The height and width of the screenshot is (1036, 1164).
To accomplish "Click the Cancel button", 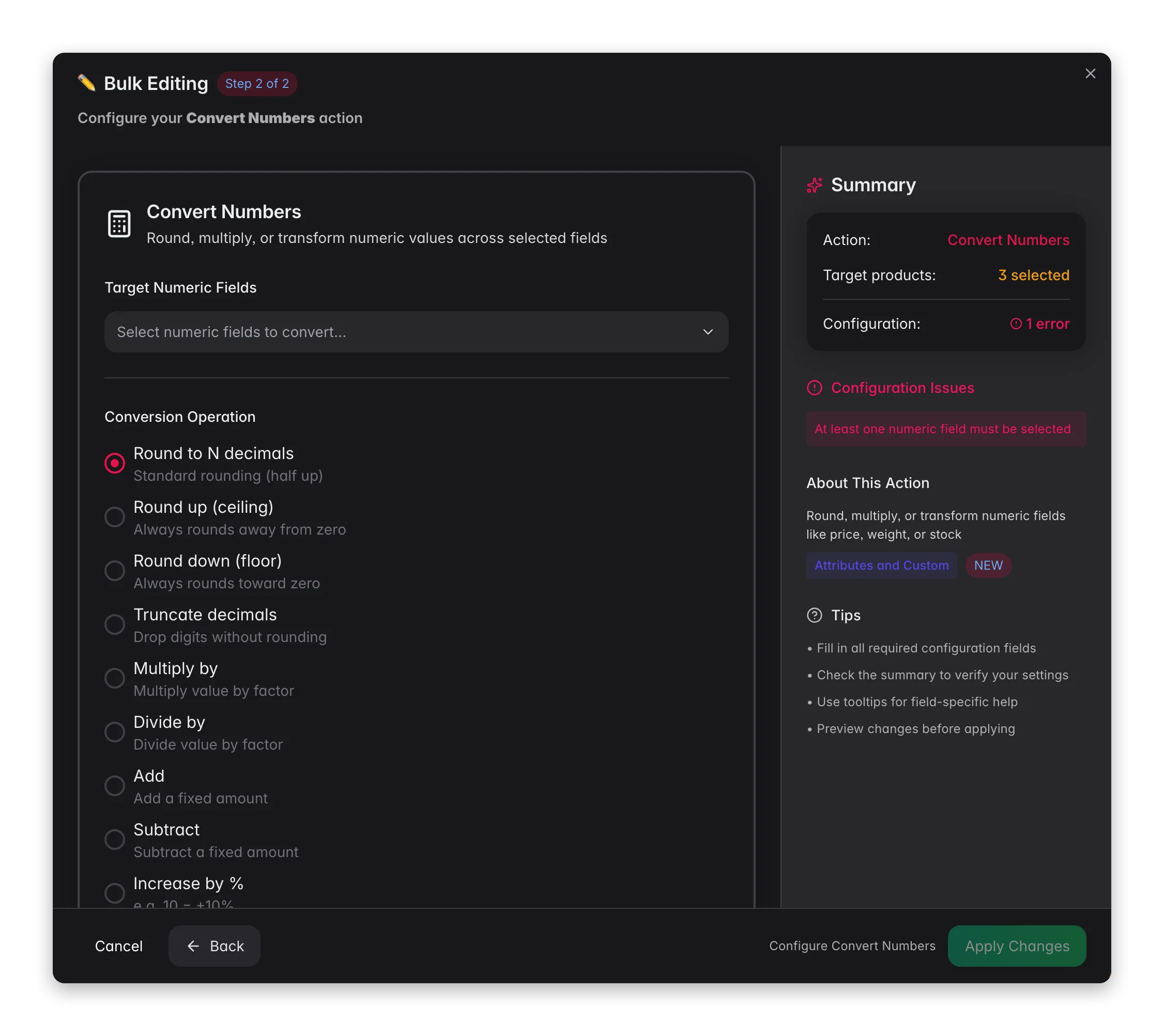I will (x=118, y=946).
